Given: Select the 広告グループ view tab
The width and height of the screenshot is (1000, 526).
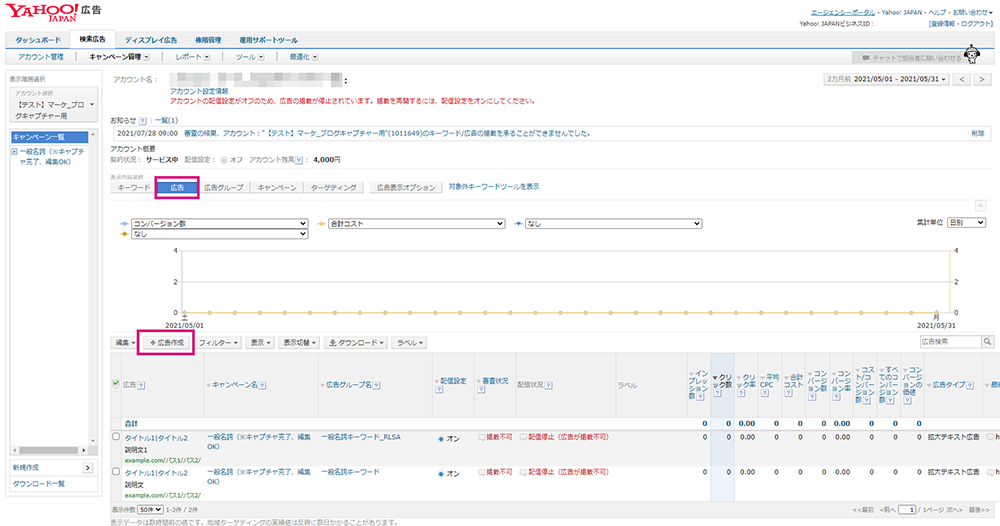Looking at the screenshot, I should coord(224,187).
